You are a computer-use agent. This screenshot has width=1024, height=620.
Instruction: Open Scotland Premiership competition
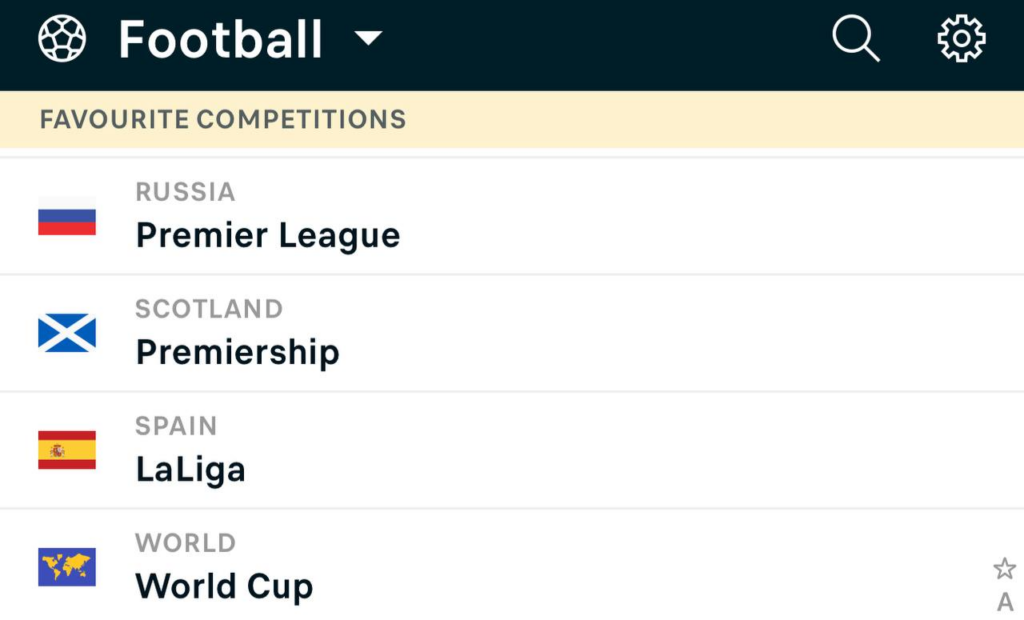coord(512,333)
